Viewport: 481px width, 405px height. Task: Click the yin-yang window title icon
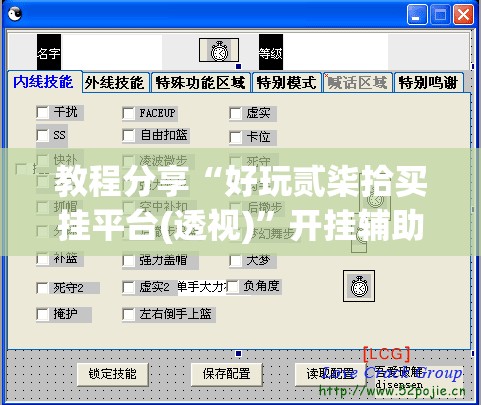pos(14,14)
